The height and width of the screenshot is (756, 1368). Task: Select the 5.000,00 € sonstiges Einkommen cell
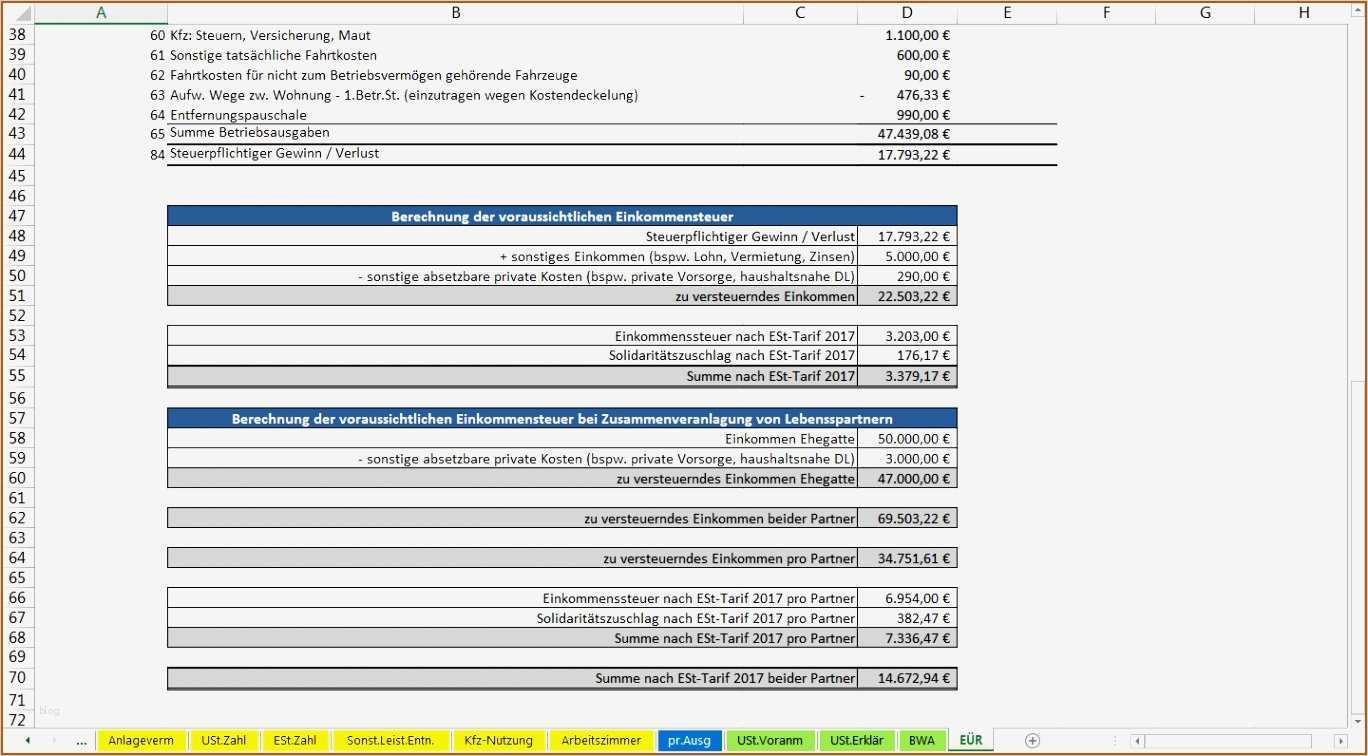coord(907,256)
